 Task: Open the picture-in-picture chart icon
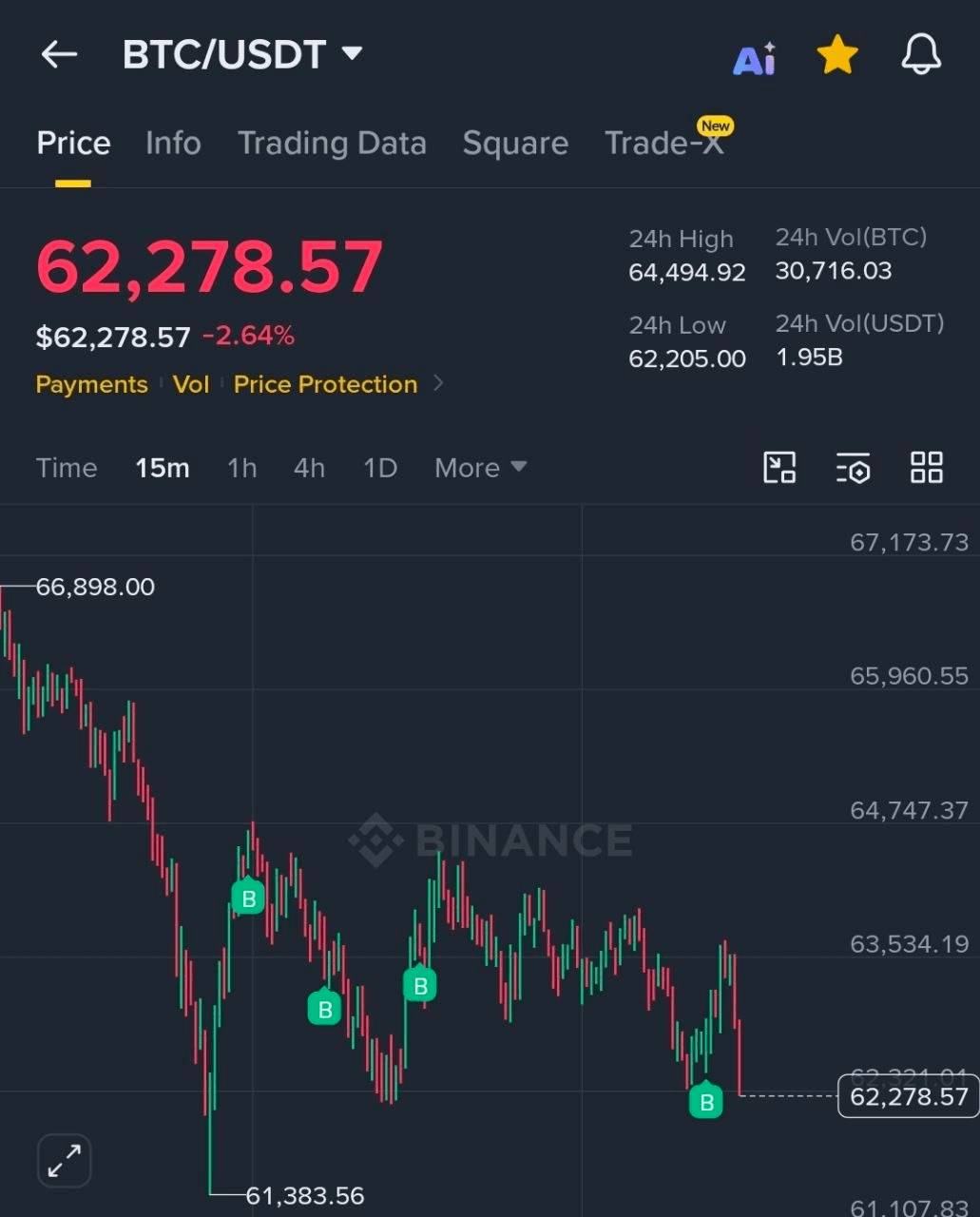[779, 467]
